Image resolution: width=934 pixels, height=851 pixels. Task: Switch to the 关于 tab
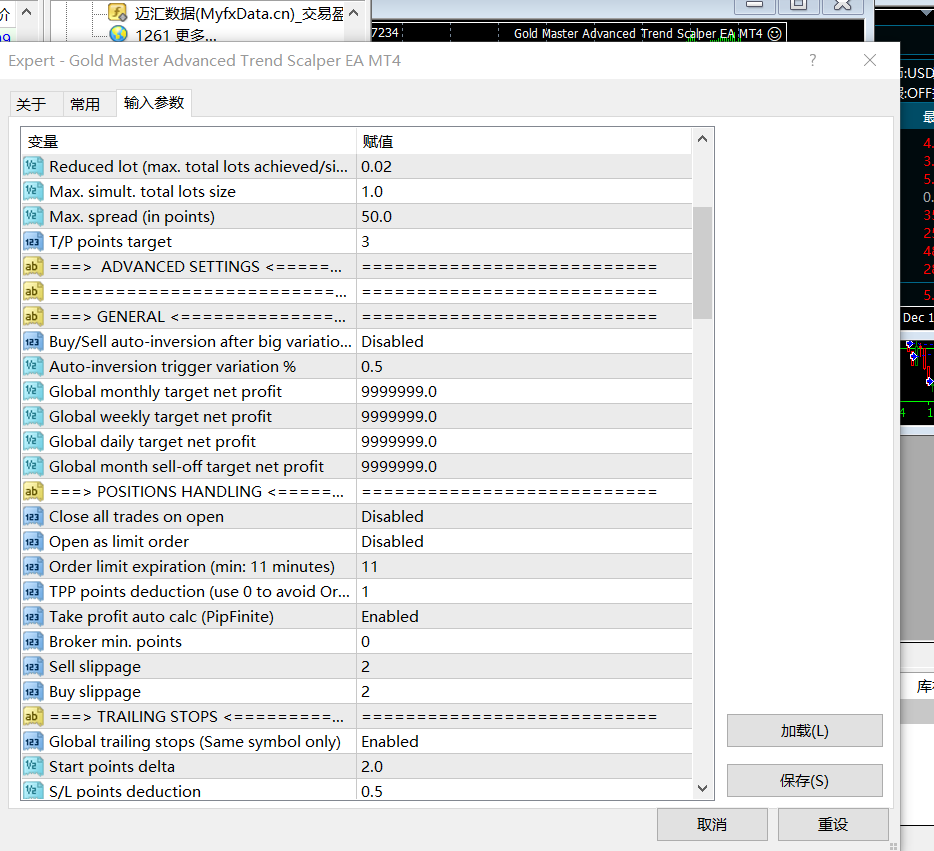click(31, 104)
